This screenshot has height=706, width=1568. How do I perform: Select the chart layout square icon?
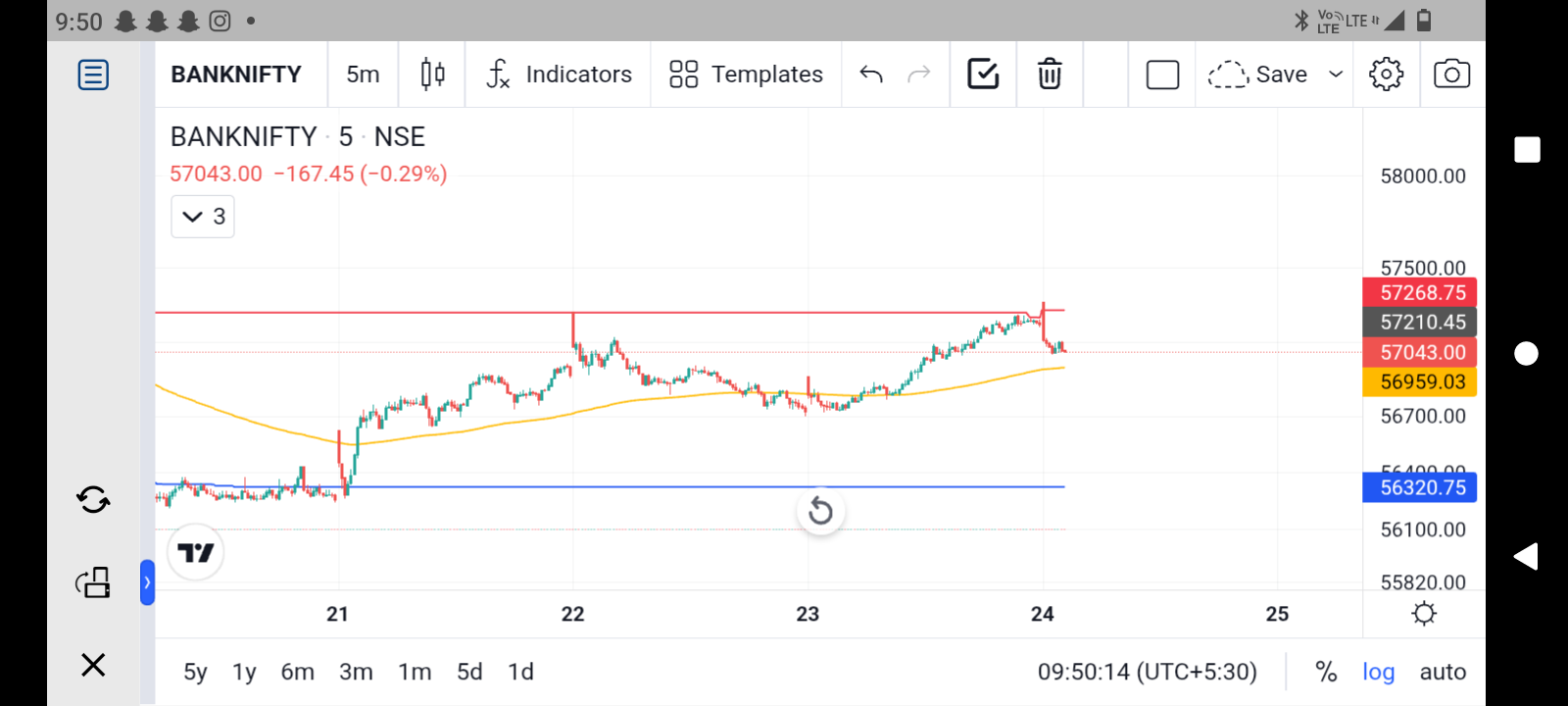1162,75
